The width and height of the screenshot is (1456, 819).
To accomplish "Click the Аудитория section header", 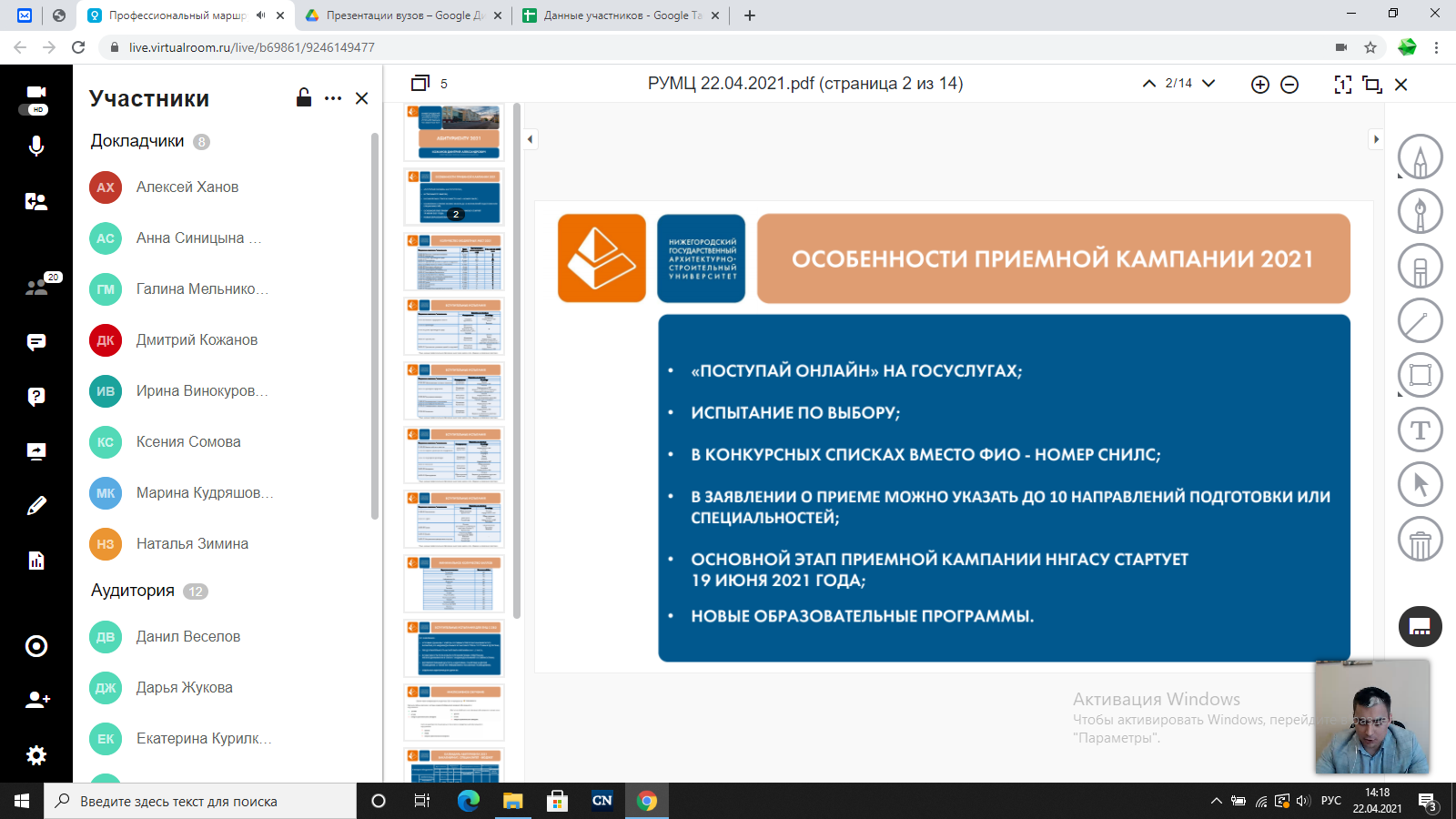I will 133,591.
